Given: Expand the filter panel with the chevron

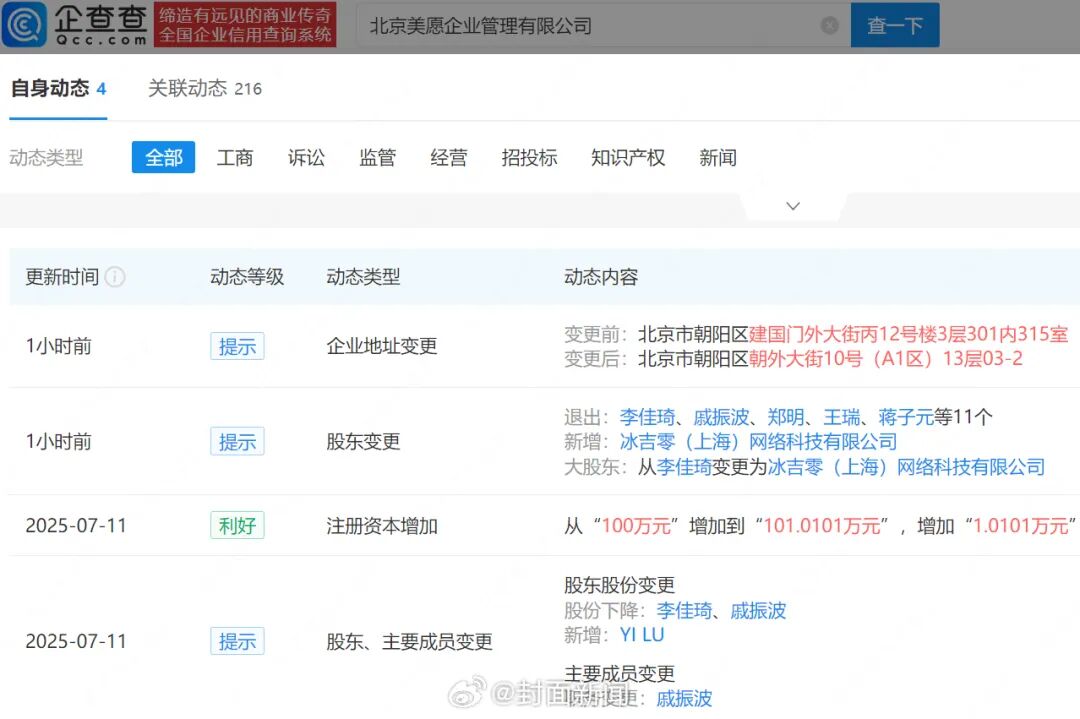Looking at the screenshot, I should tap(793, 206).
